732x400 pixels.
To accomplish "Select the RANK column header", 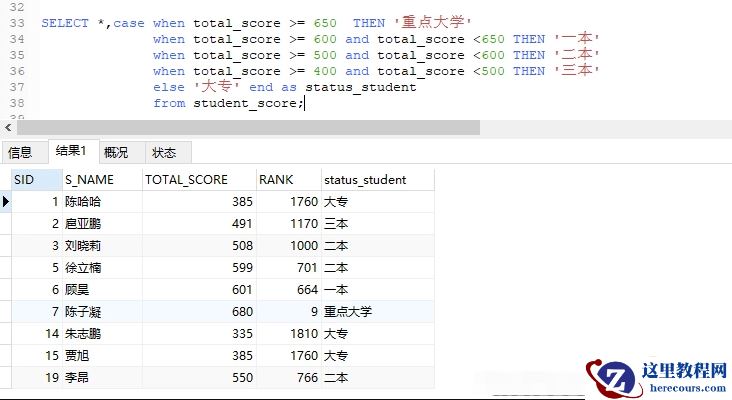I will [289, 180].
